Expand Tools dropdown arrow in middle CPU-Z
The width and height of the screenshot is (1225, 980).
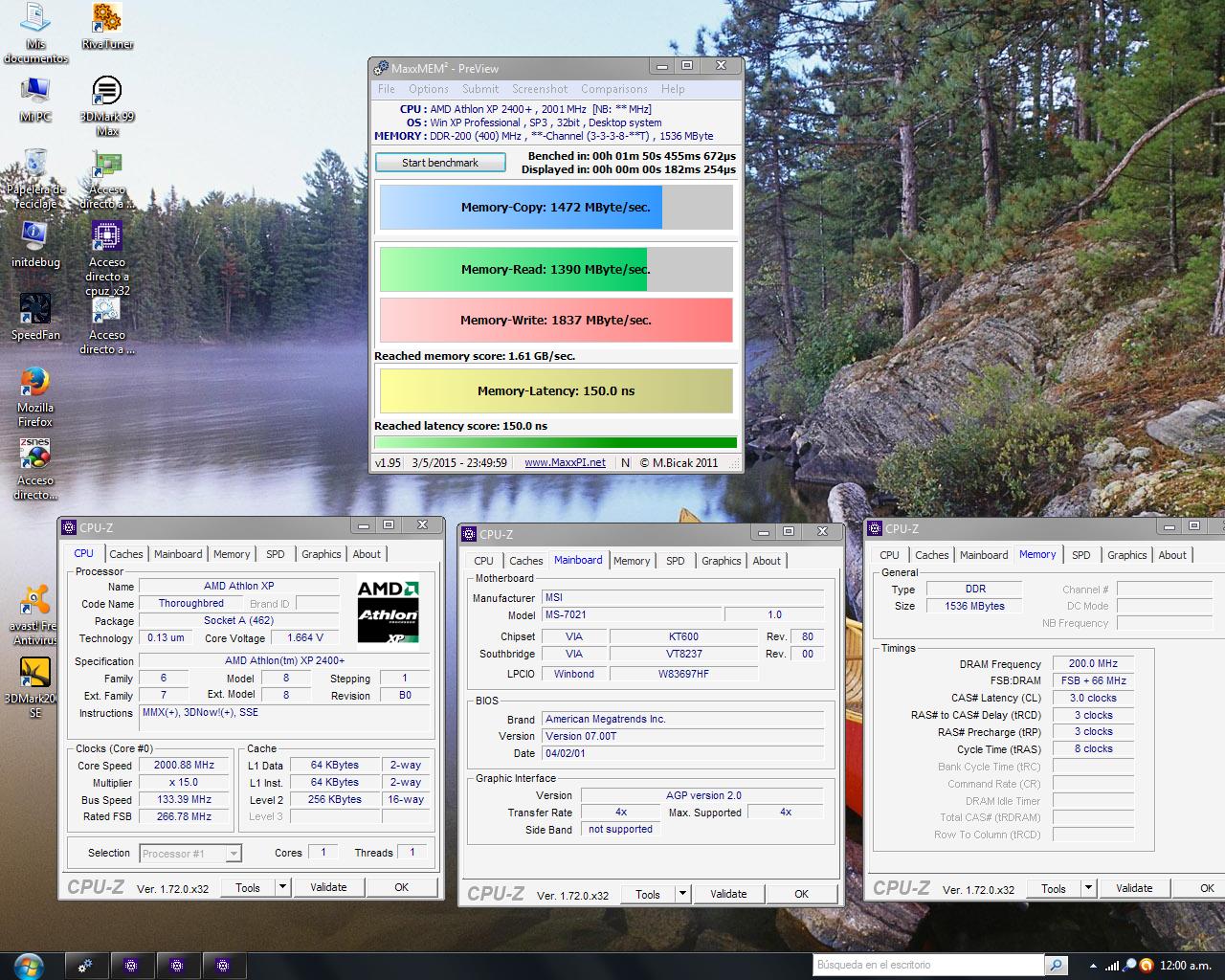click(682, 894)
